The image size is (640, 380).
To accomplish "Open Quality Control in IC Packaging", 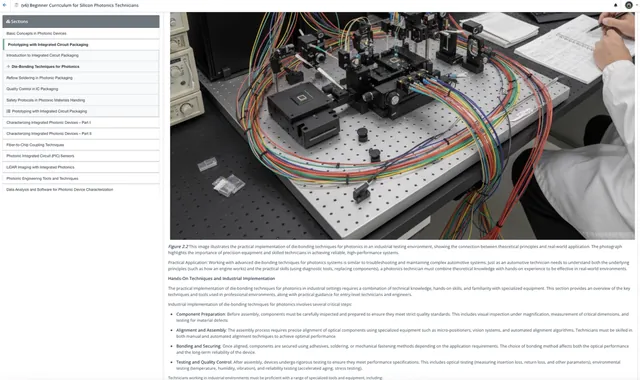I will (81, 89).
